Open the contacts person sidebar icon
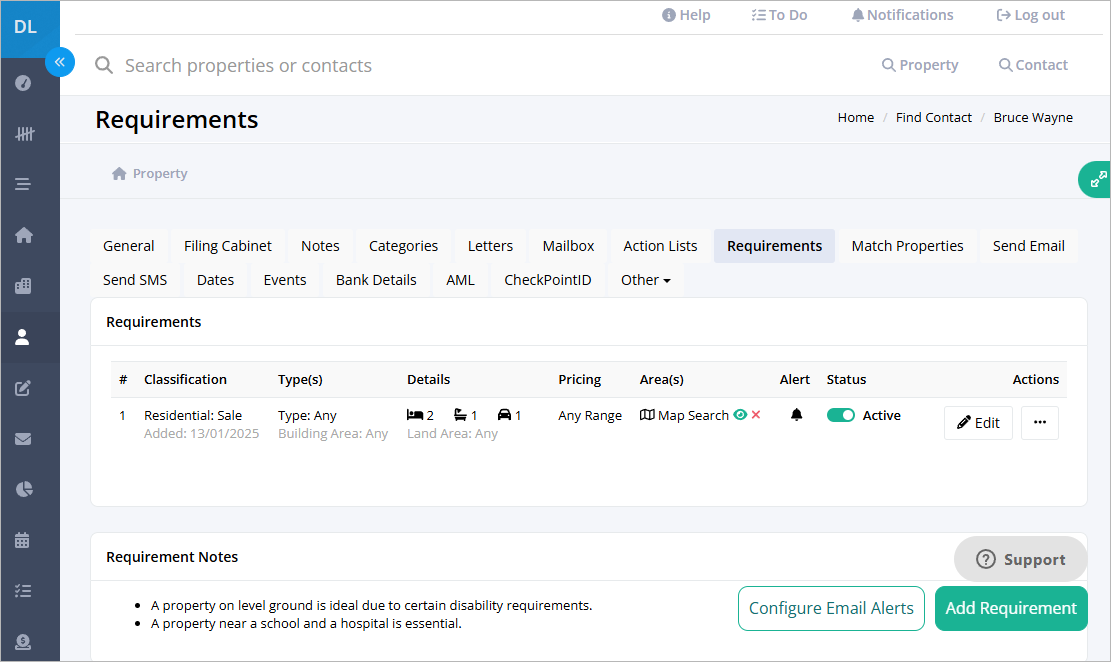The height and width of the screenshot is (662, 1111). point(23,337)
